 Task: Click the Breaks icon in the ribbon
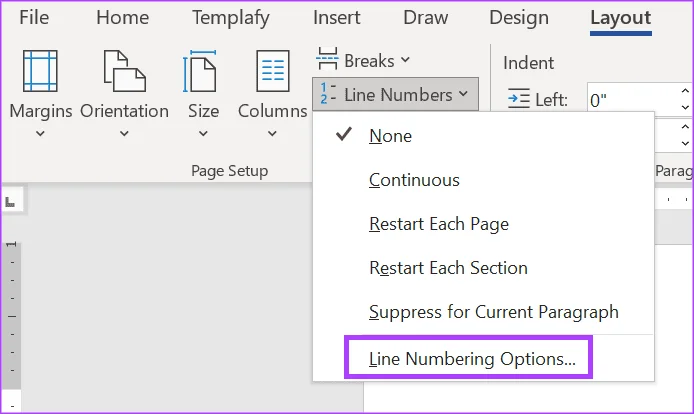click(328, 59)
